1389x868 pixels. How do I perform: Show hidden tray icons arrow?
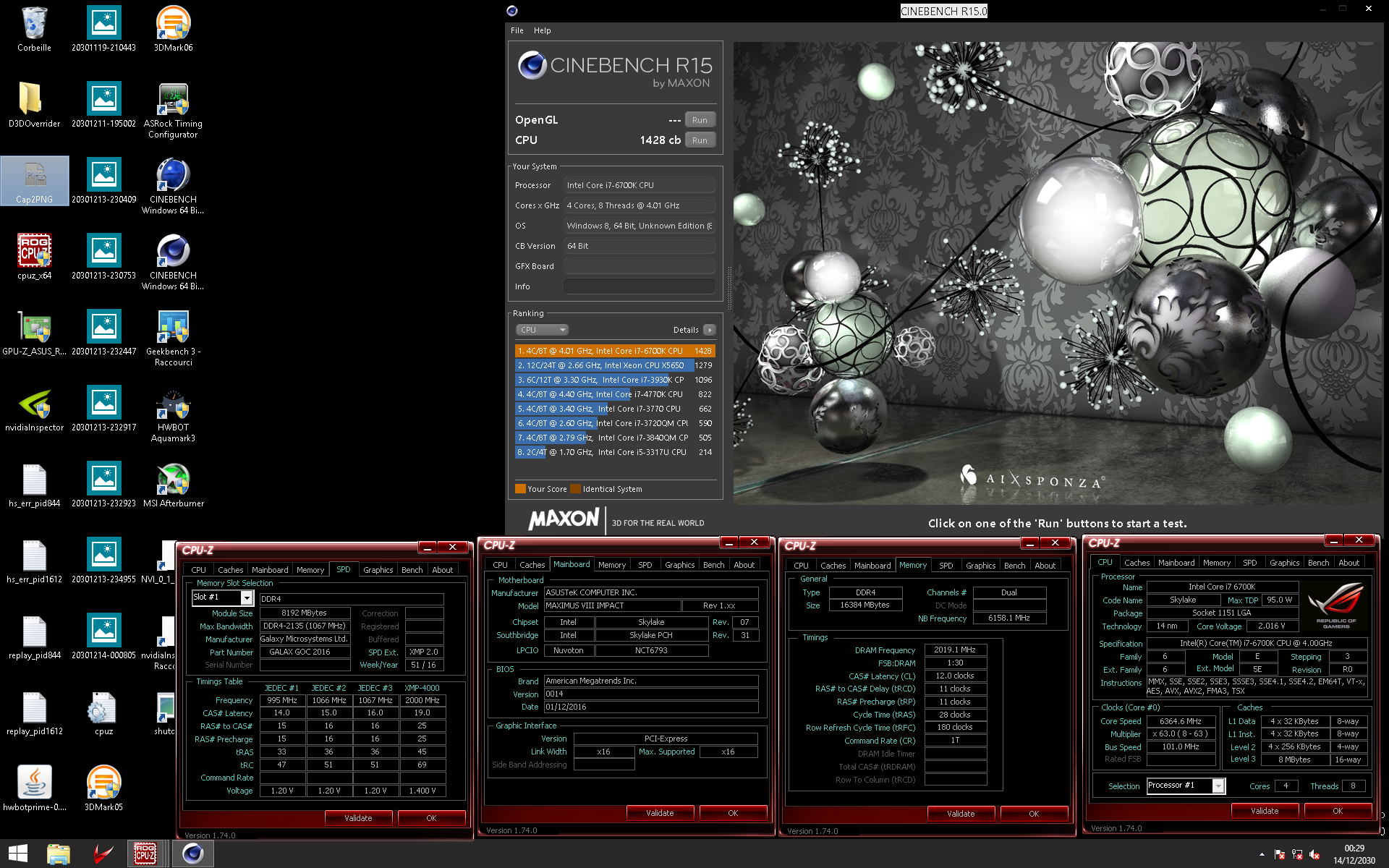[x=1262, y=854]
